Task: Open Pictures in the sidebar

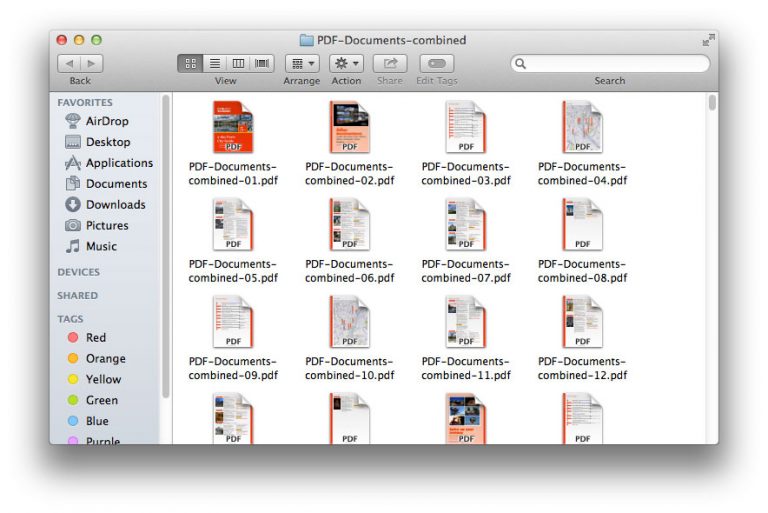Action: (x=107, y=225)
